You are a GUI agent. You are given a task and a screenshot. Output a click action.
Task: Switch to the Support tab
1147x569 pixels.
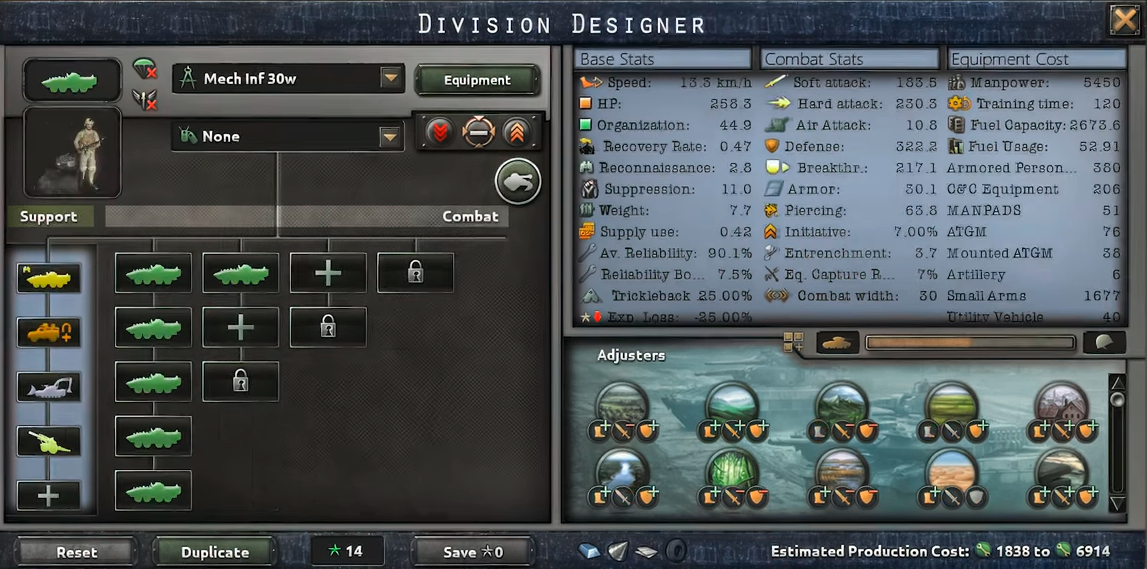pos(49,216)
